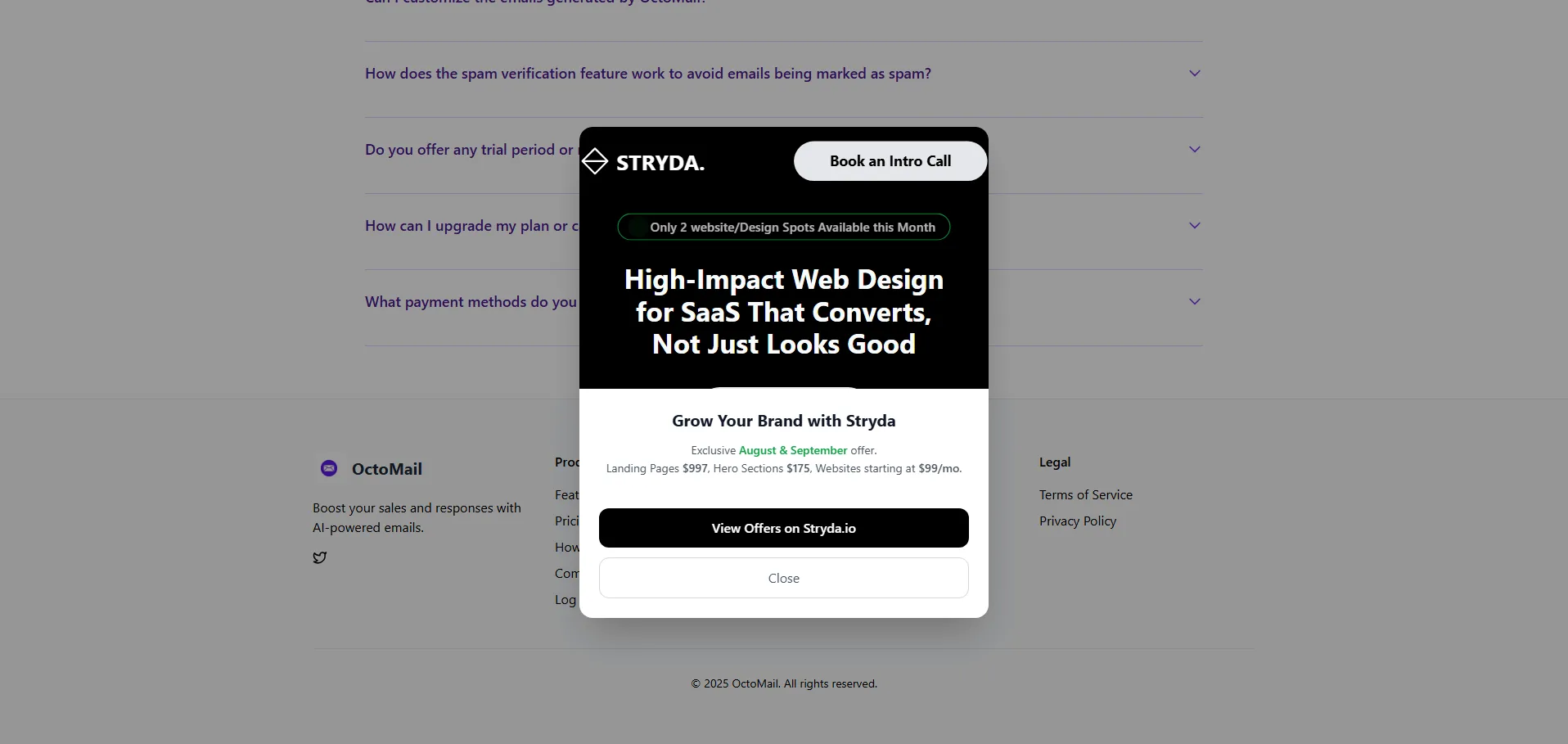Select the 'Do you offer any trial period' question
Image resolution: width=1568 pixels, height=744 pixels.
pos(469,150)
